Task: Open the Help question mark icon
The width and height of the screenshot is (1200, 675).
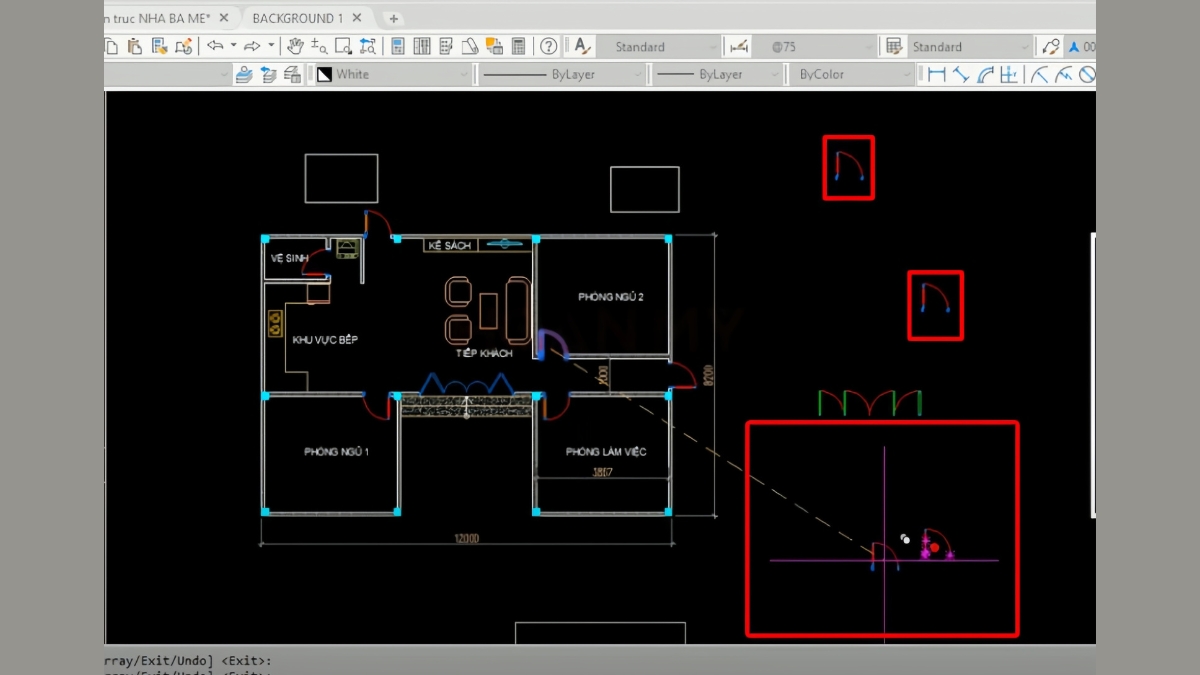Action: [548, 46]
